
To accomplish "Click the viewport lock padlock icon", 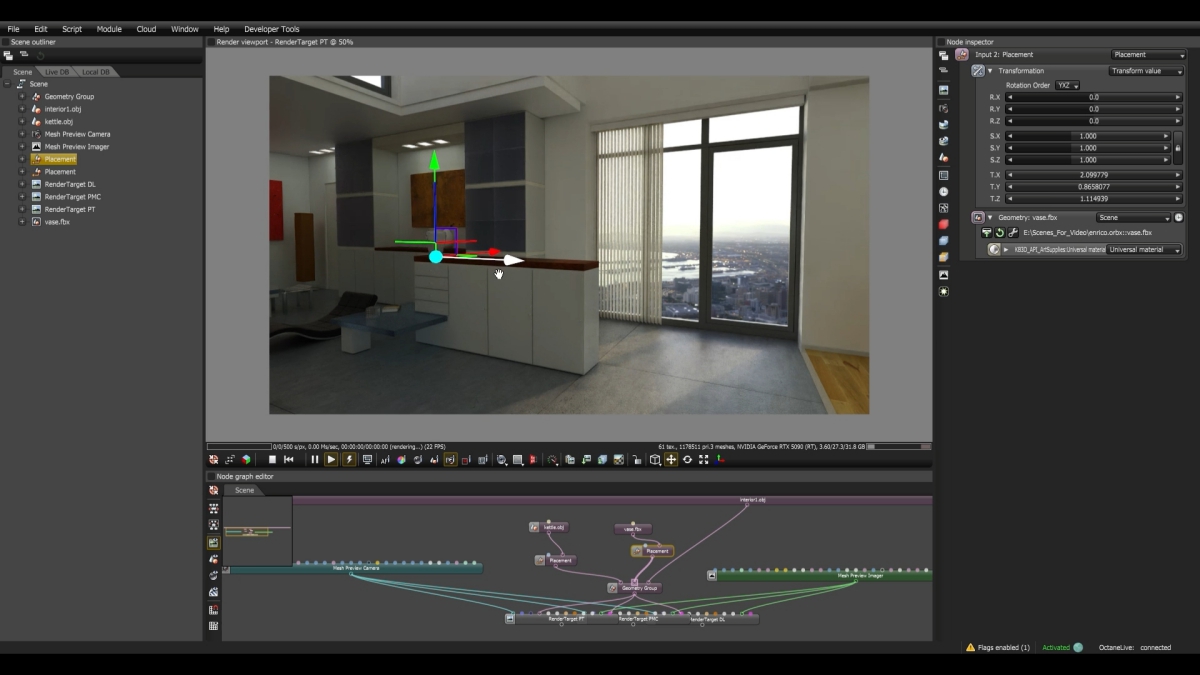I will pyautogui.click(x=636, y=460).
